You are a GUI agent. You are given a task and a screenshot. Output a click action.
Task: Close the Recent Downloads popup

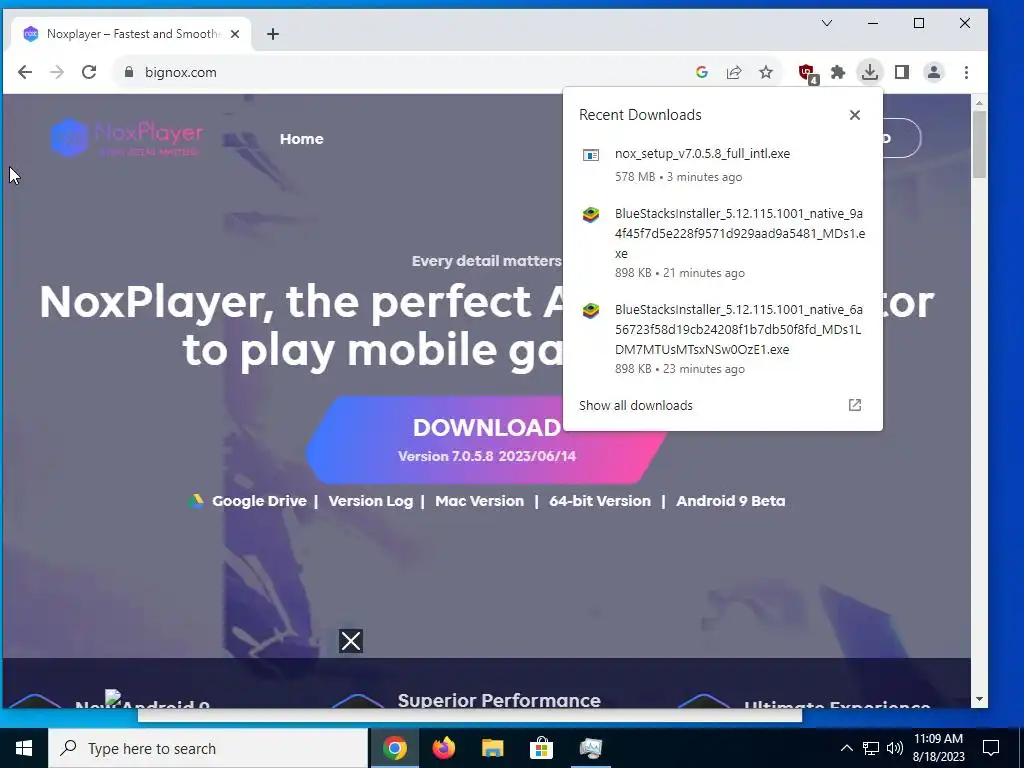coord(854,115)
